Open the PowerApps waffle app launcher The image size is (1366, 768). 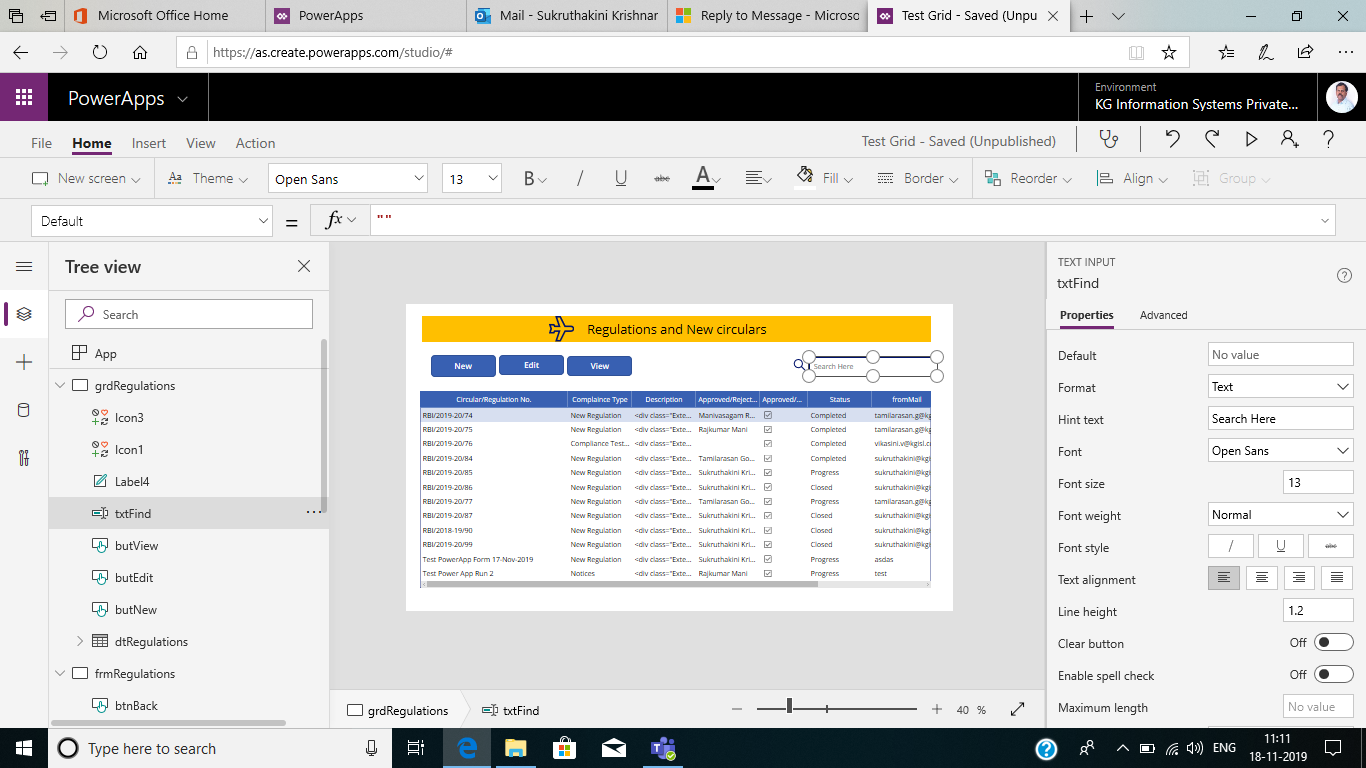(x=24, y=98)
